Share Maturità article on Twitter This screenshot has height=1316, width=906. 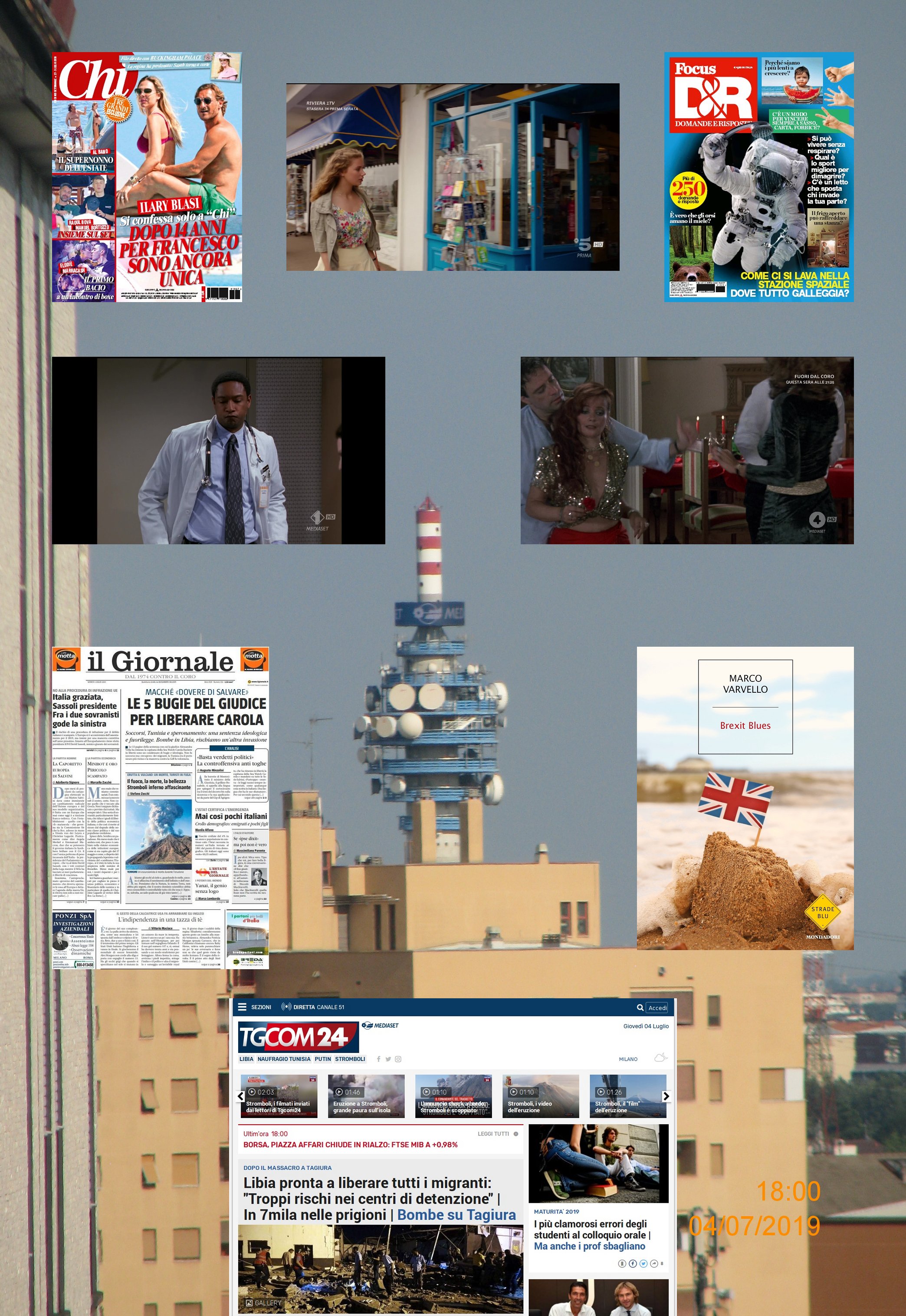[x=643, y=1263]
